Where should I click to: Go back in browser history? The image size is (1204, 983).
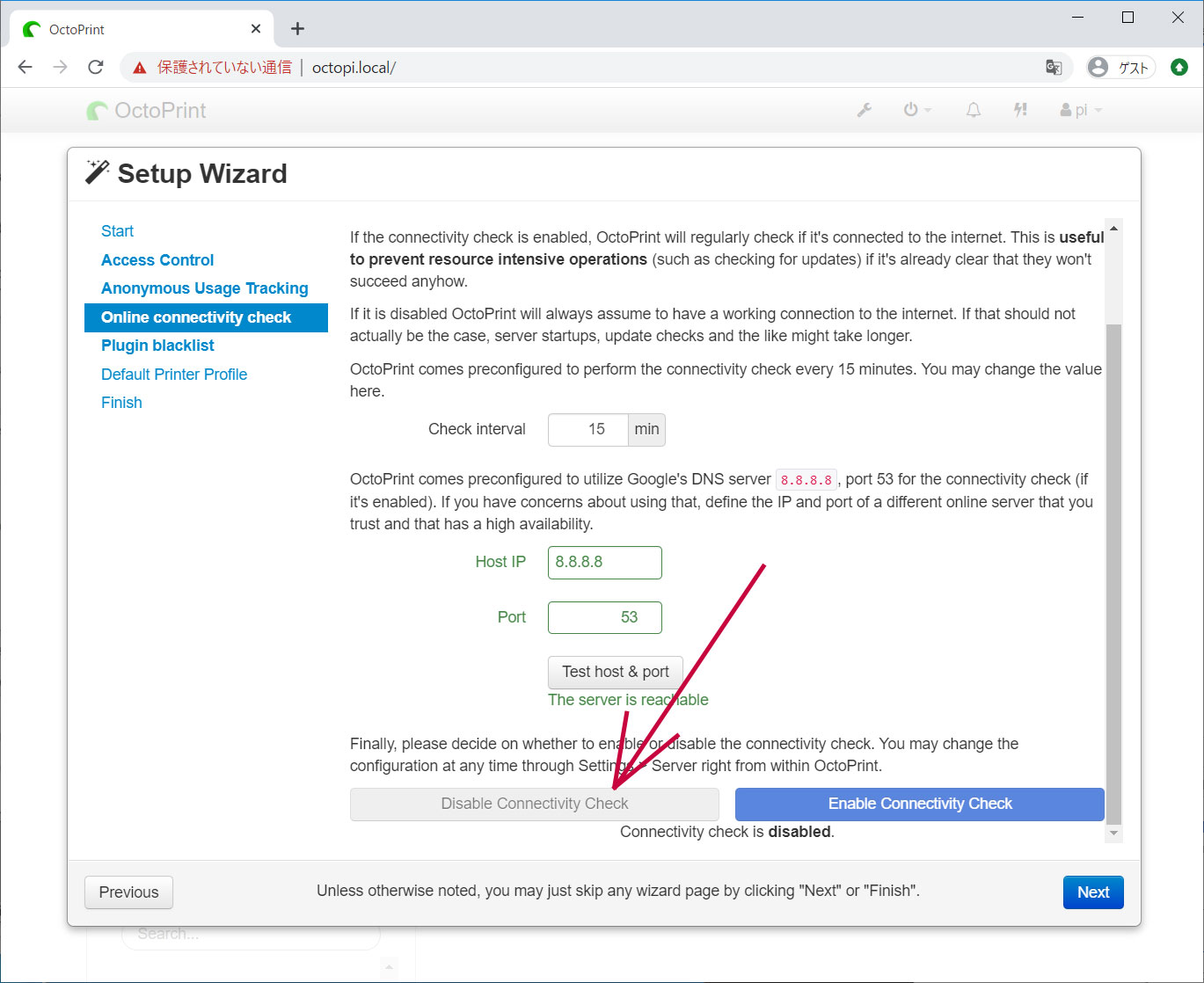pyautogui.click(x=26, y=67)
